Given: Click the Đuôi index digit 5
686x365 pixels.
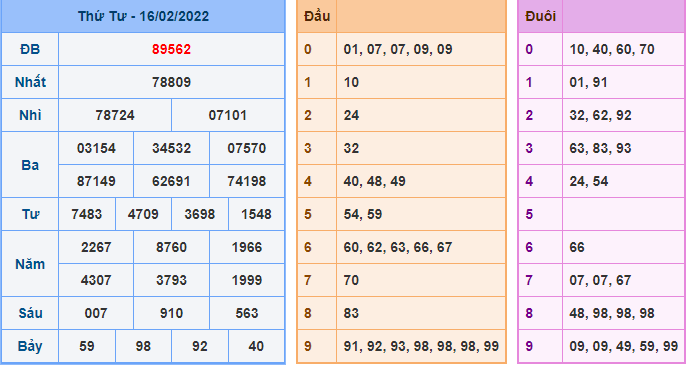Looking at the screenshot, I should point(529,214).
